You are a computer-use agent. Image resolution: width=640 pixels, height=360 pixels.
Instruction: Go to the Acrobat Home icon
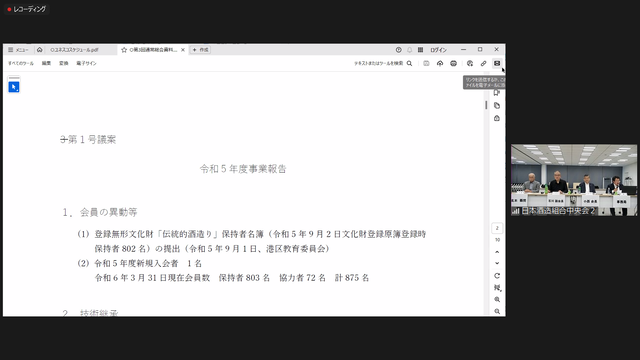click(40, 50)
